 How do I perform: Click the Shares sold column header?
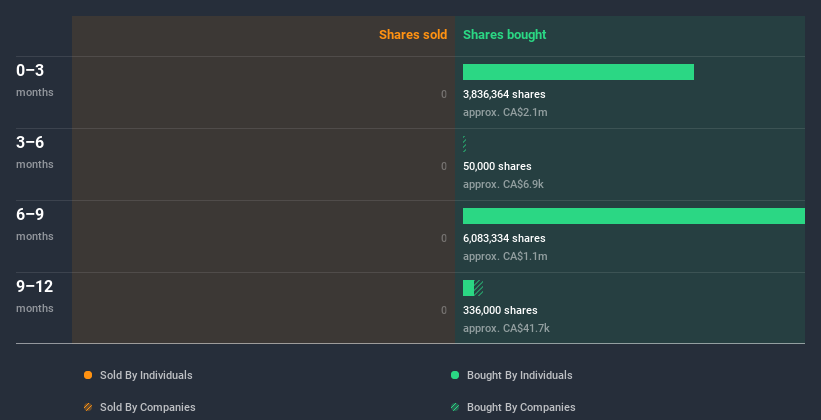[x=413, y=35]
